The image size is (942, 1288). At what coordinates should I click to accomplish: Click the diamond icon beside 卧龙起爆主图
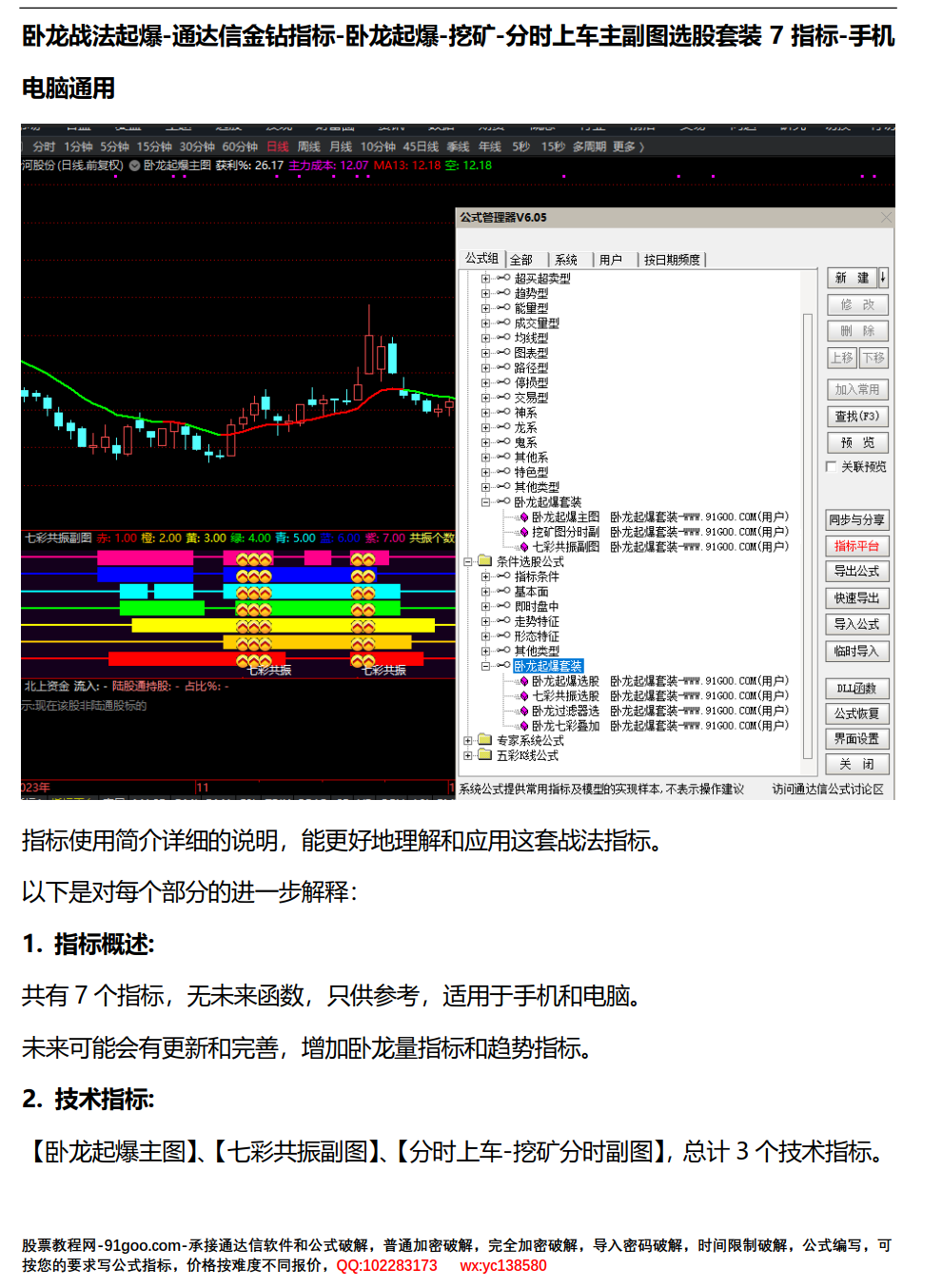pos(523,517)
